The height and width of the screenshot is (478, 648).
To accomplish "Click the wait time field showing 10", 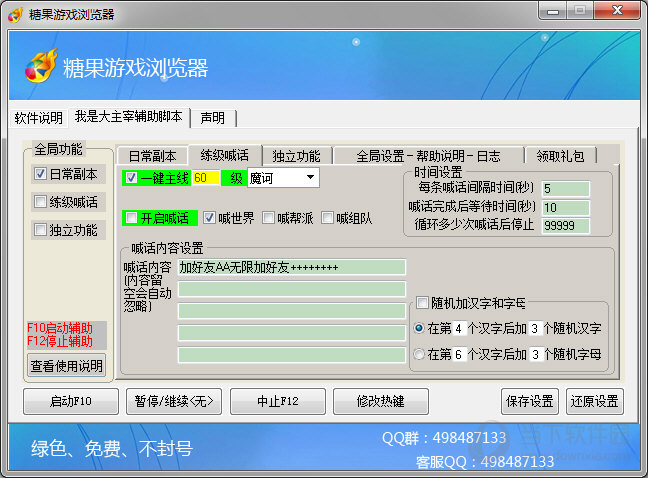I will (x=565, y=207).
